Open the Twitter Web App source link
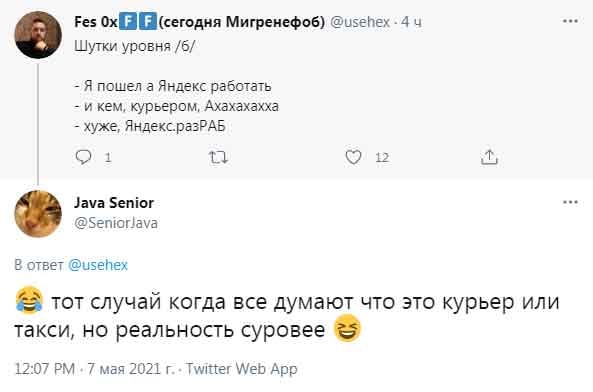 (x=242, y=369)
